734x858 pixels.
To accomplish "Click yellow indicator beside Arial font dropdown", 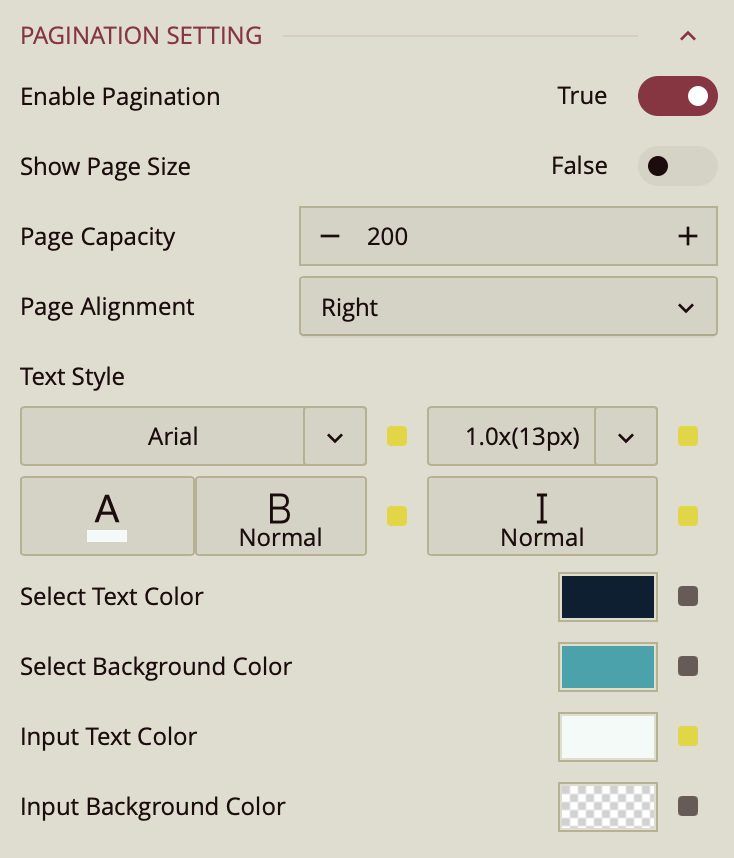I will 397,436.
